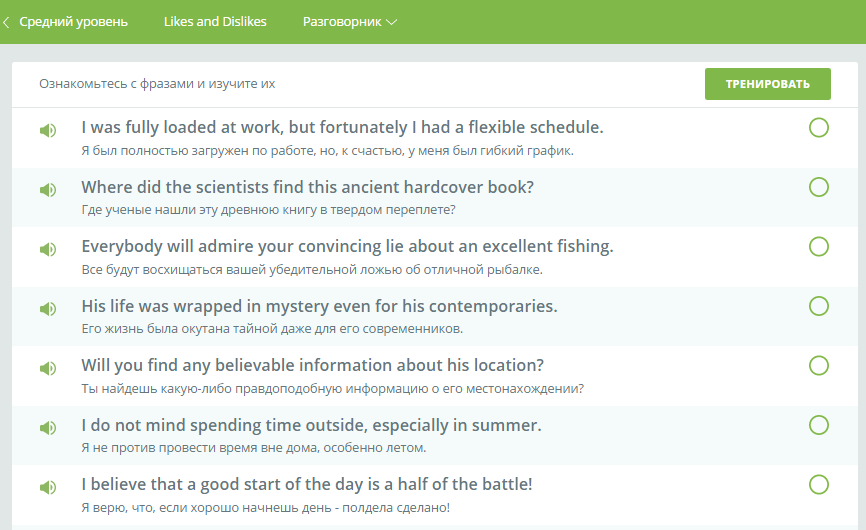Mark the circle for the good start phrase
This screenshot has width=866, height=530.
[x=819, y=485]
